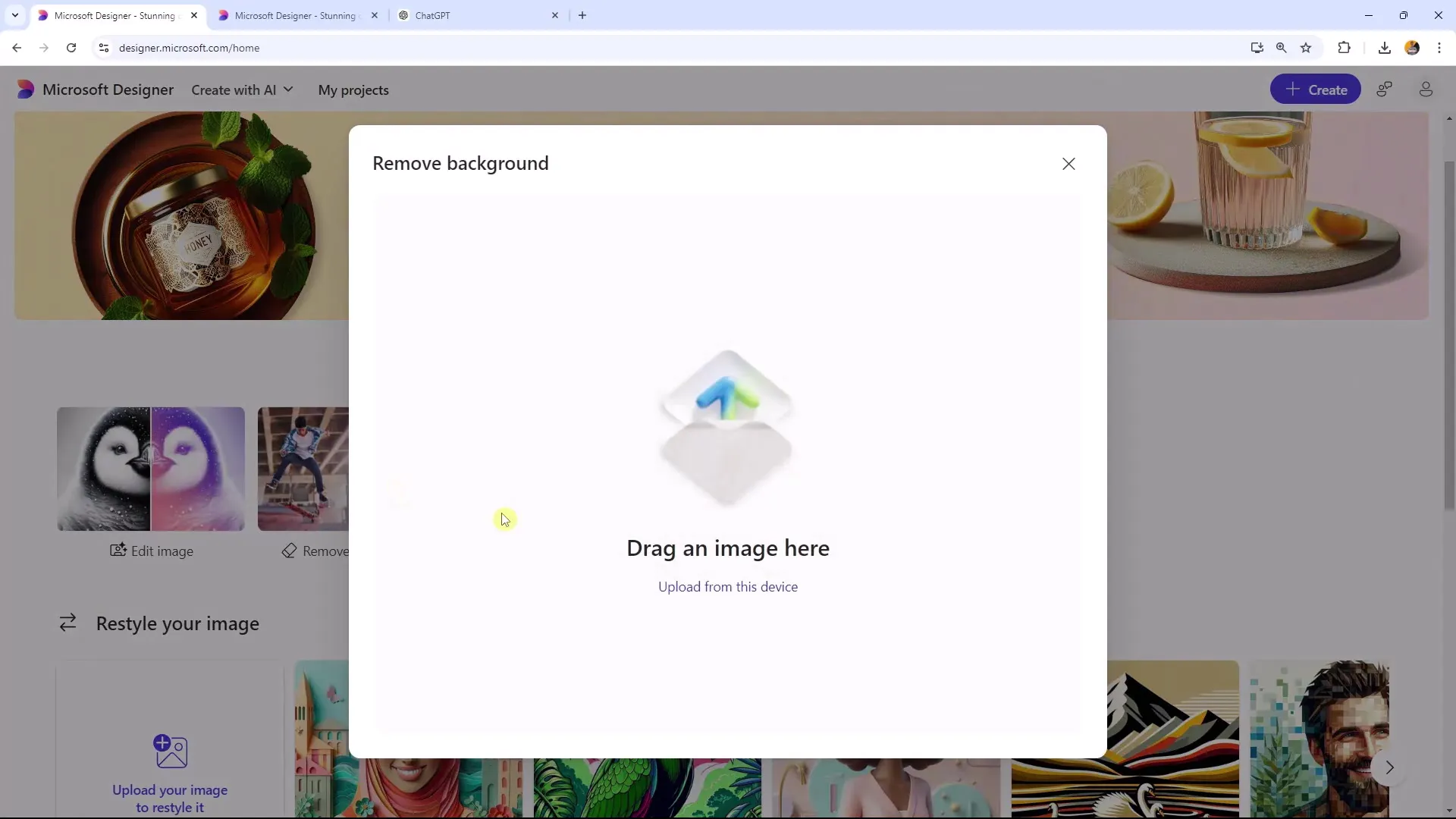1456x819 pixels.
Task: Open Chrome three-dot menu
Action: (x=1439, y=48)
